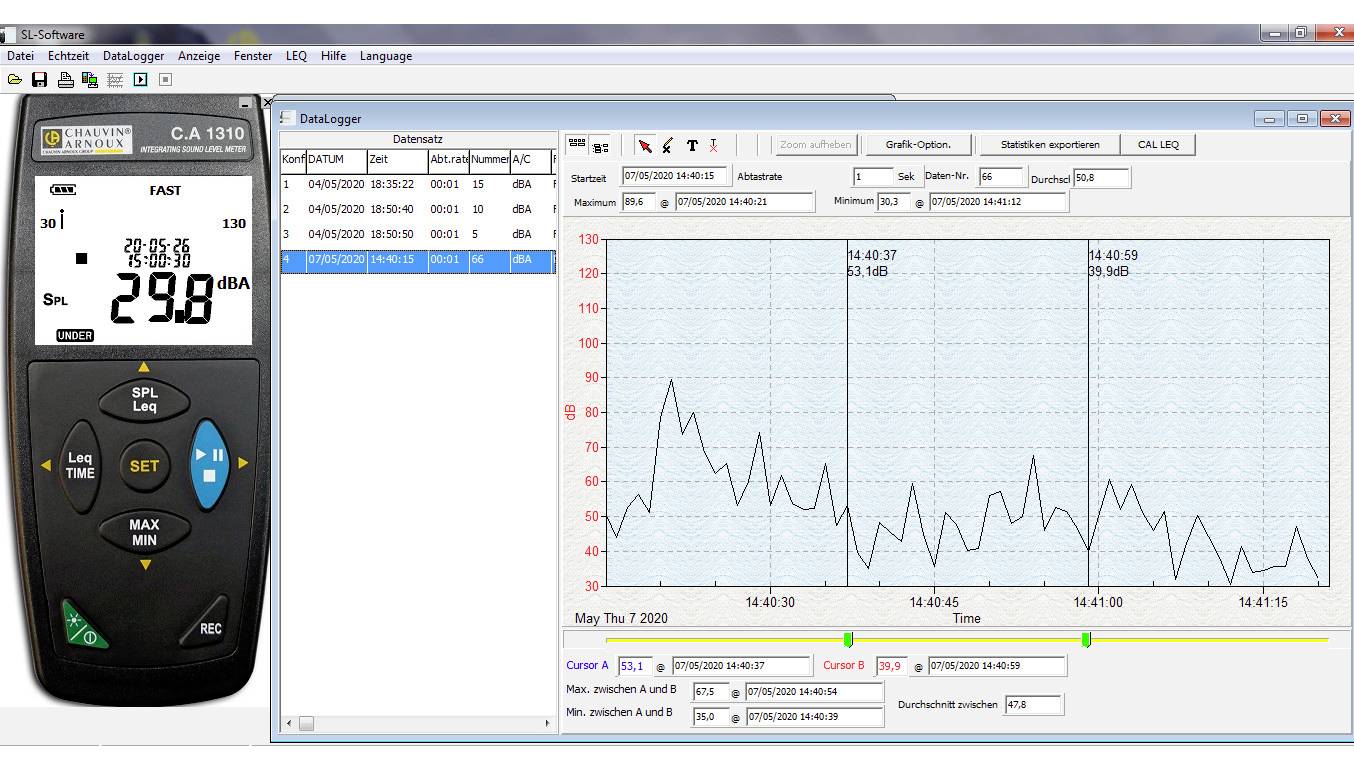Select dataset row 1 from 04/05/2020
1354x762 pixels.
(400, 185)
